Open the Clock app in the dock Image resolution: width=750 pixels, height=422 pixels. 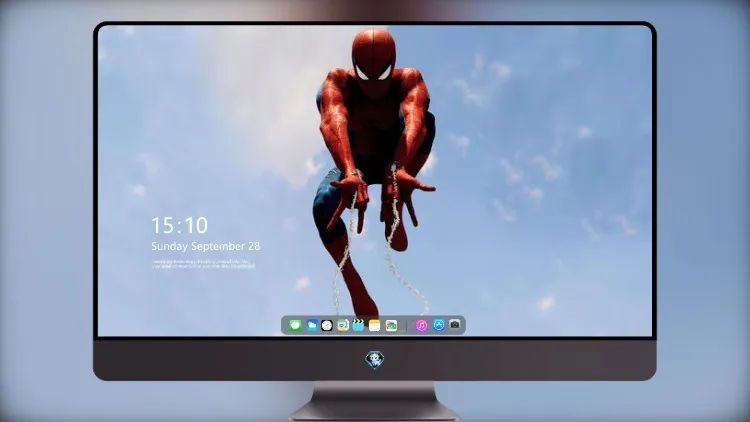click(x=327, y=325)
